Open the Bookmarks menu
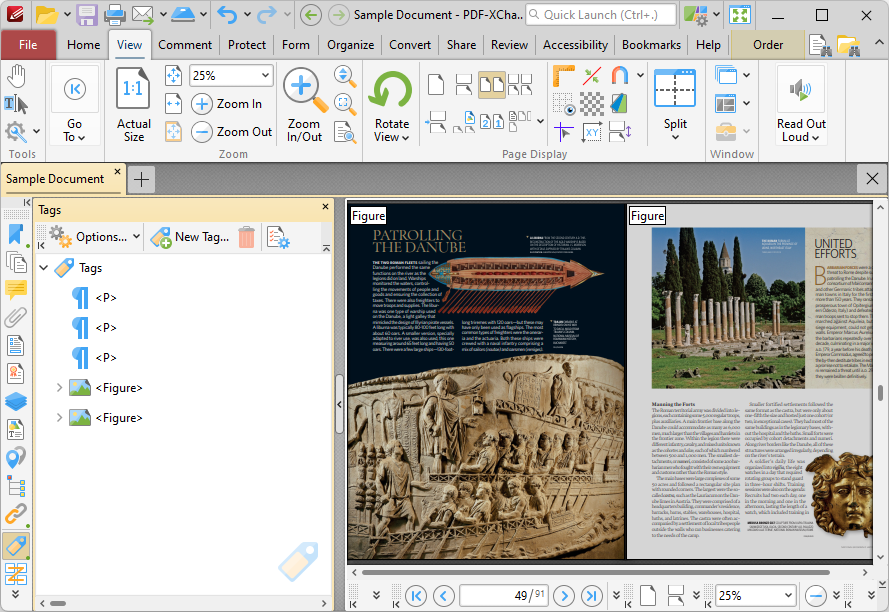889x612 pixels. [x=650, y=45]
